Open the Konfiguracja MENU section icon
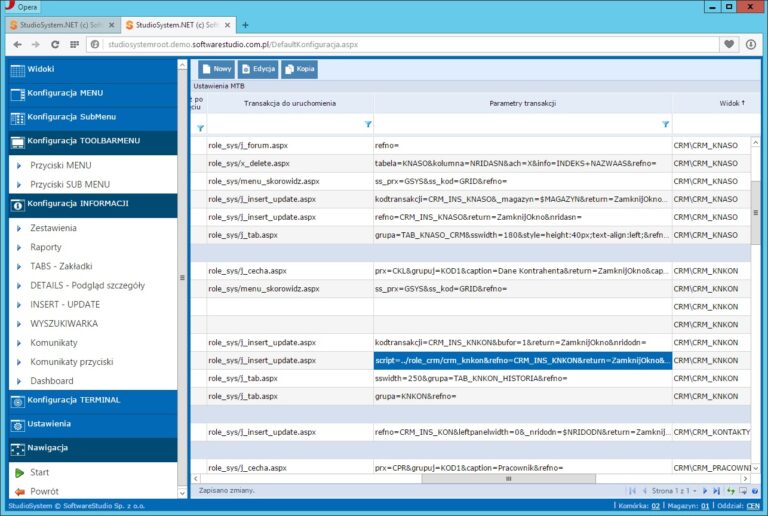The image size is (768, 516). 18,94
